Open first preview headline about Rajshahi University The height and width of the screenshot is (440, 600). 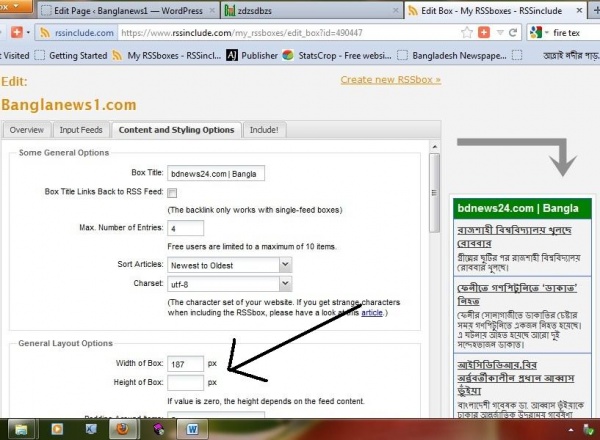point(514,236)
